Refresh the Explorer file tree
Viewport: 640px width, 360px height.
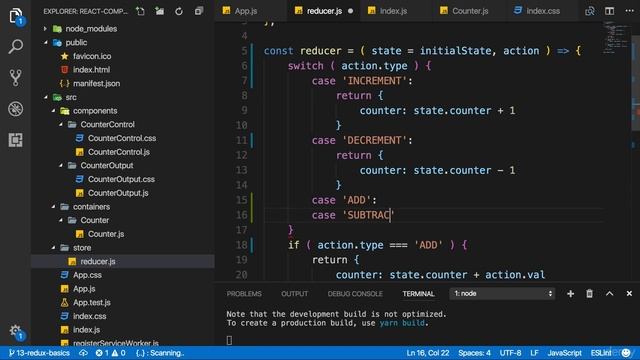click(x=179, y=11)
